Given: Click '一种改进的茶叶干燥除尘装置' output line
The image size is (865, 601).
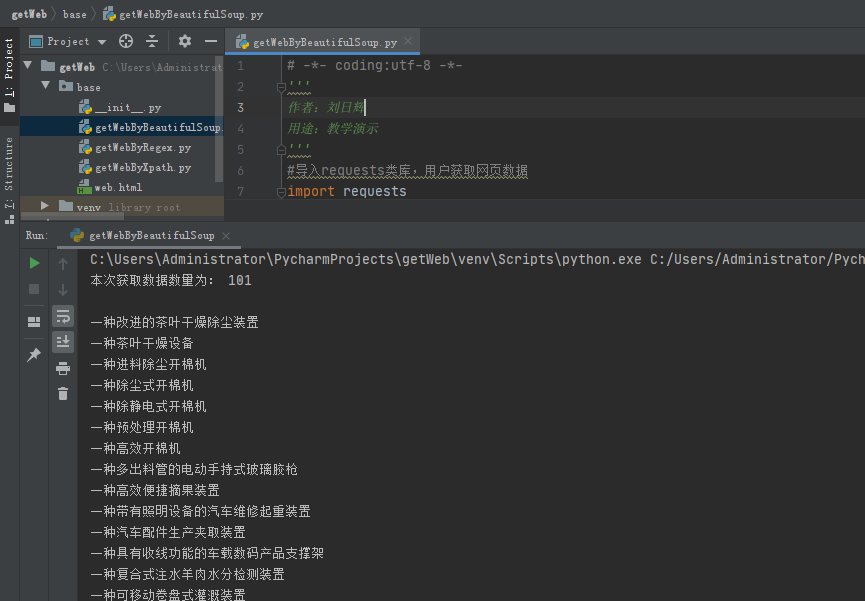Looking at the screenshot, I should 174,322.
